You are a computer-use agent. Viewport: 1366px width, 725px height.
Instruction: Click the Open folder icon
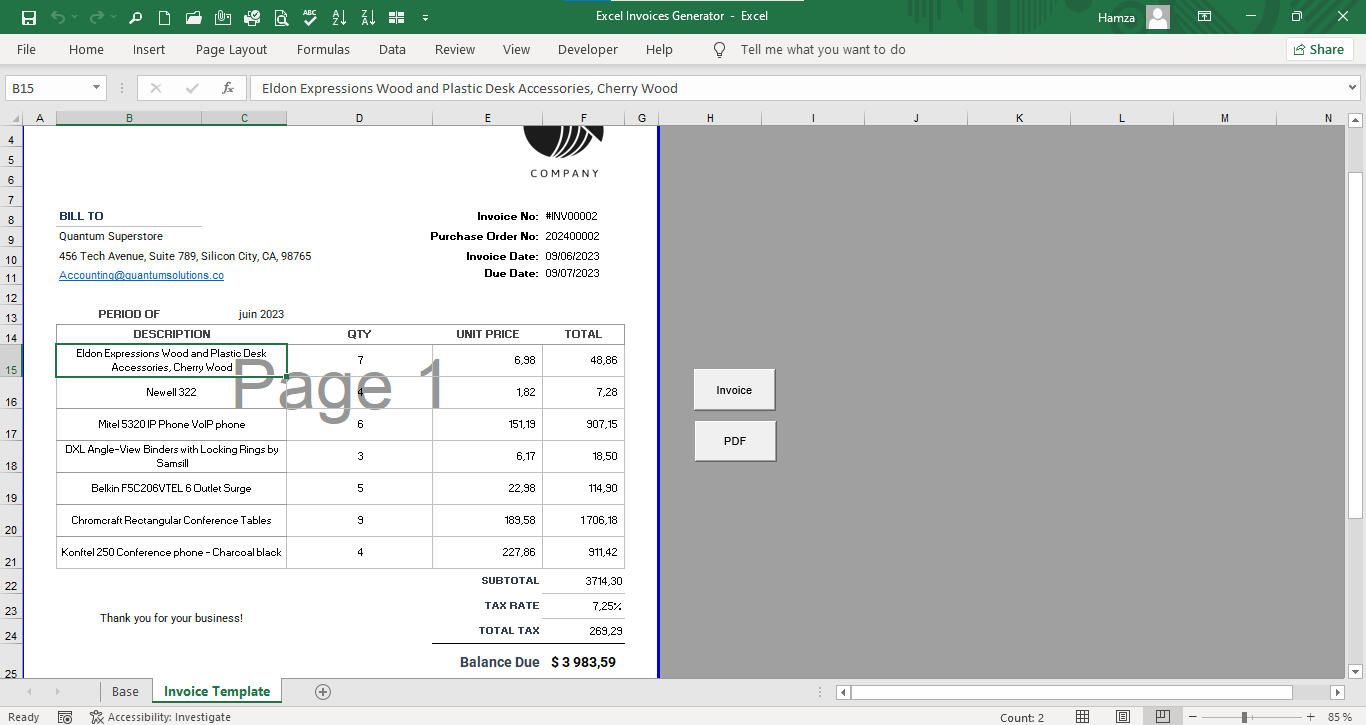click(194, 17)
